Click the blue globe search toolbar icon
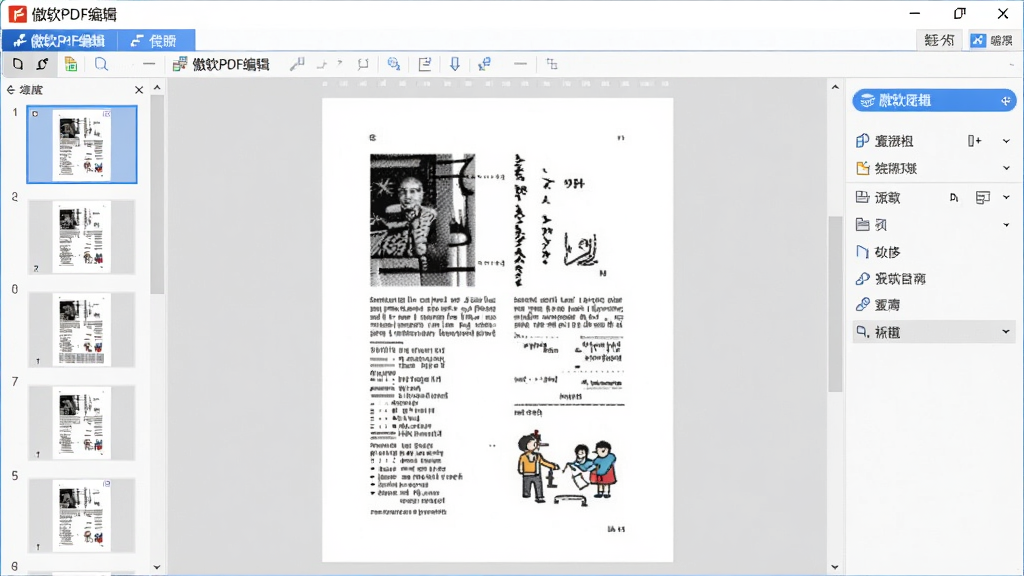The image size is (1024, 576). point(393,64)
